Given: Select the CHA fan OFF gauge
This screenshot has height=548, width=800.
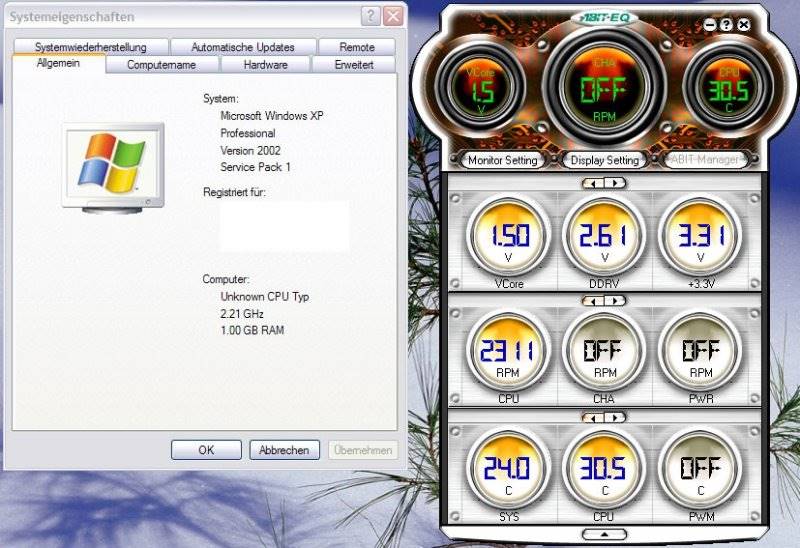Looking at the screenshot, I should (x=604, y=352).
